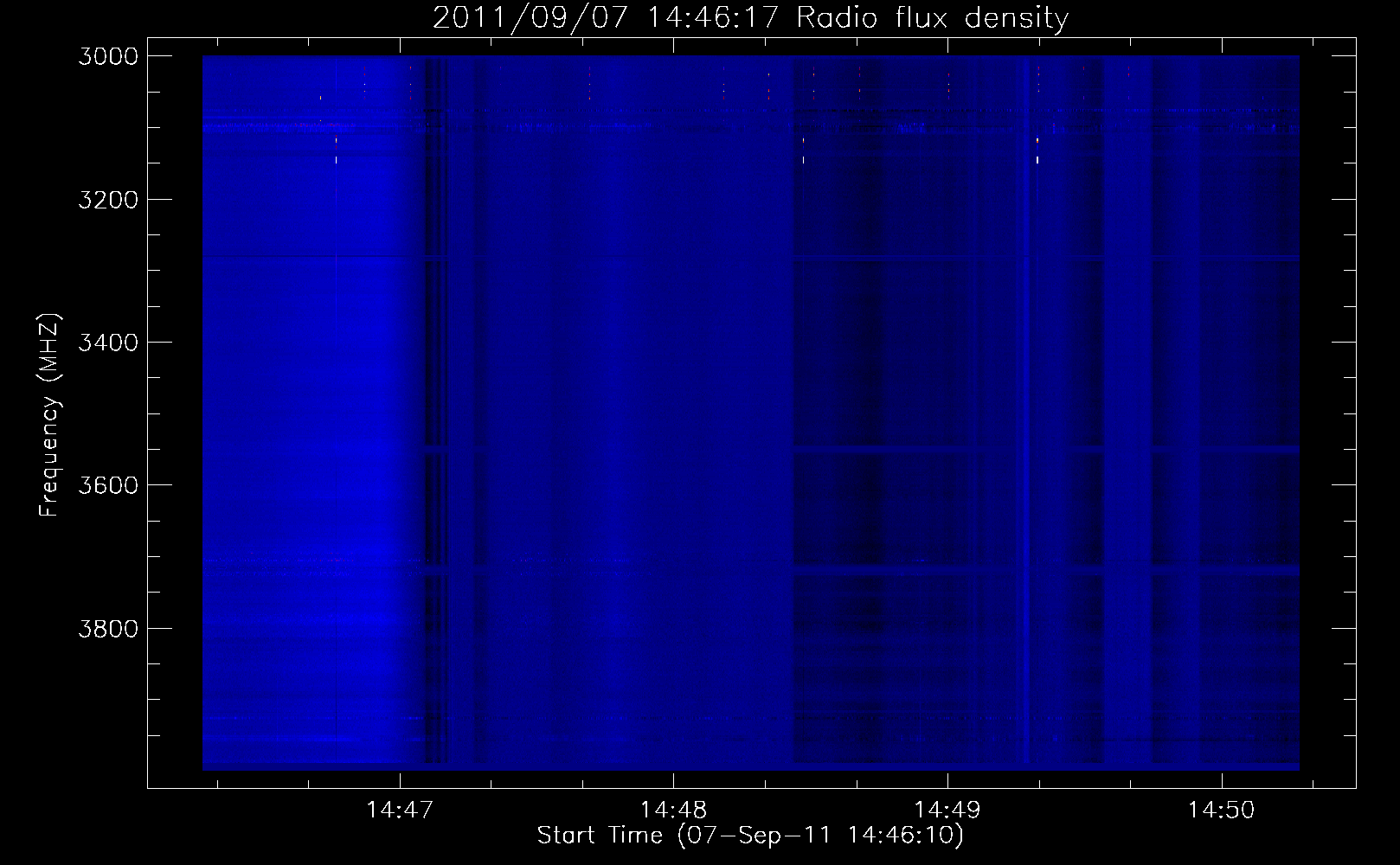The image size is (1400, 865).
Task: Select the 3000 frequency axis label
Action: coord(108,56)
